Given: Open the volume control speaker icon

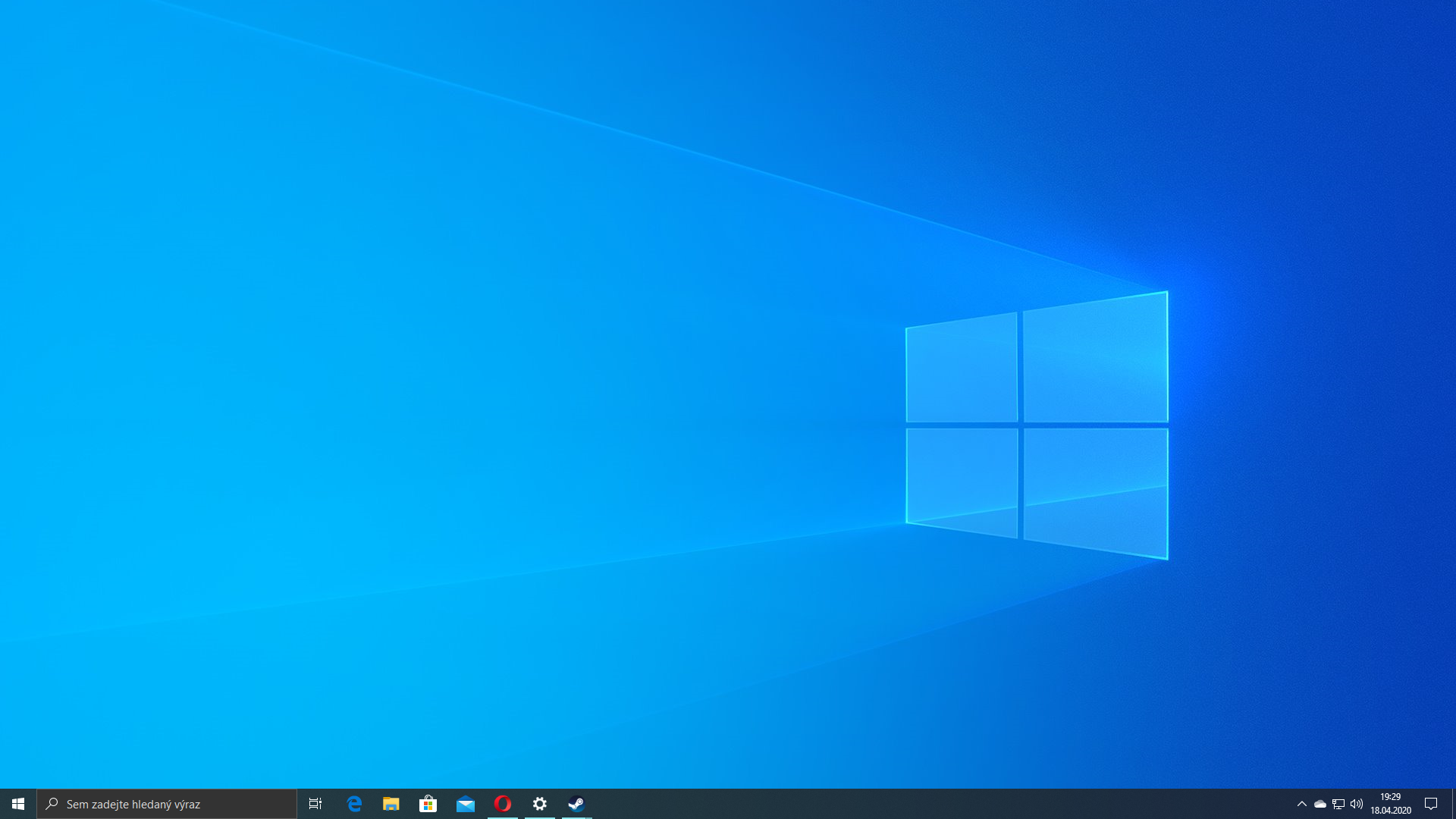Looking at the screenshot, I should click(1357, 804).
